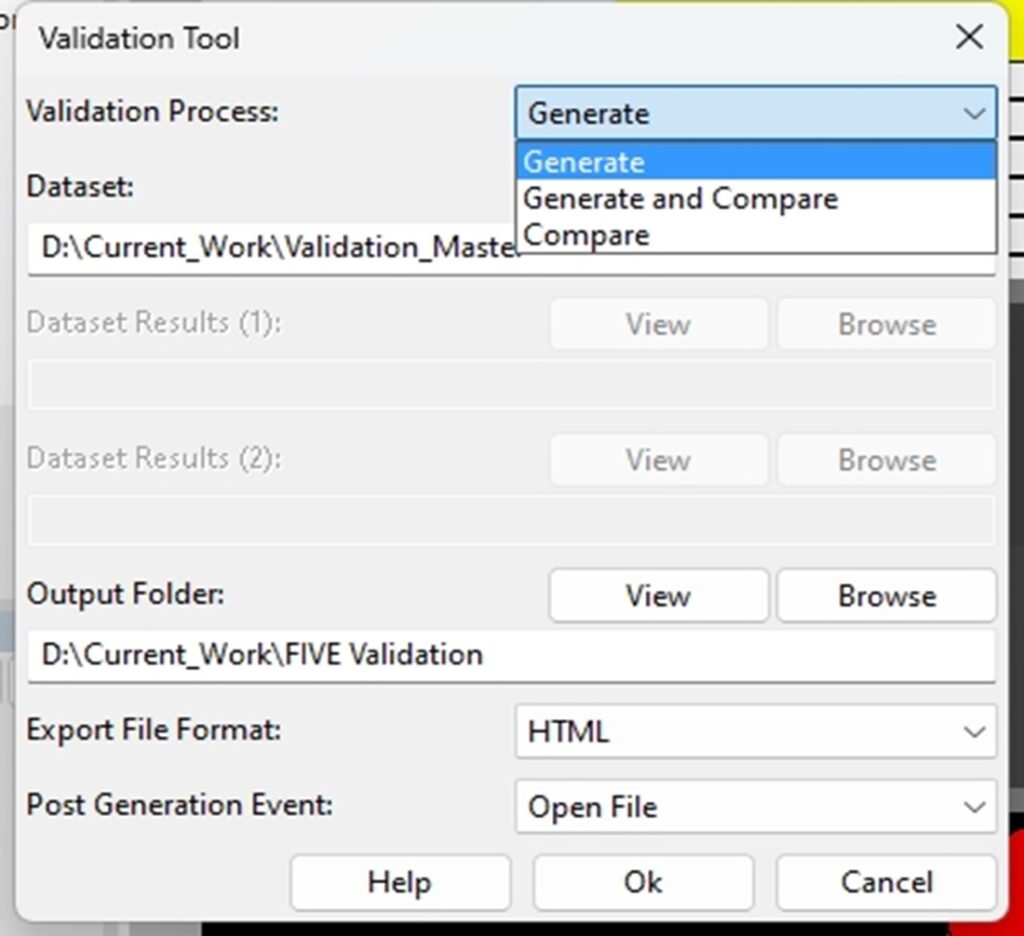Confirm with the Ok button
This screenshot has width=1024, height=936.
coord(643,882)
